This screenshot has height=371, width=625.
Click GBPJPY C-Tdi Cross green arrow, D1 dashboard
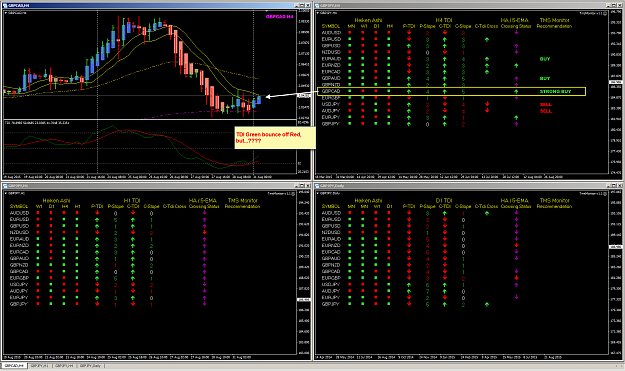tap(487, 304)
